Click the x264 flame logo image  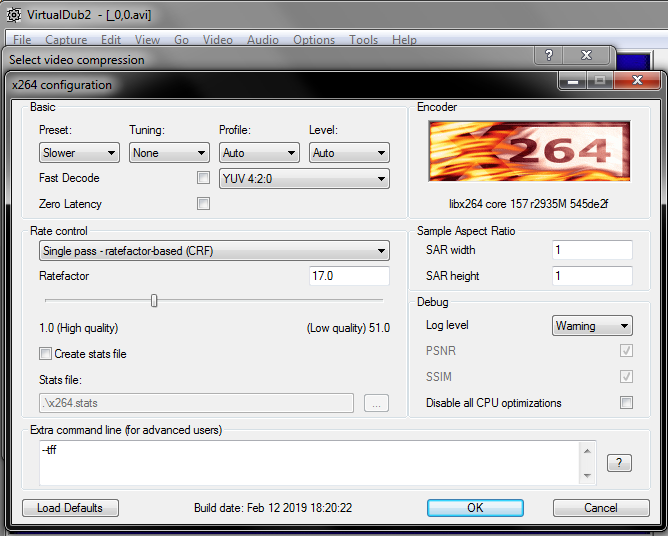529,151
